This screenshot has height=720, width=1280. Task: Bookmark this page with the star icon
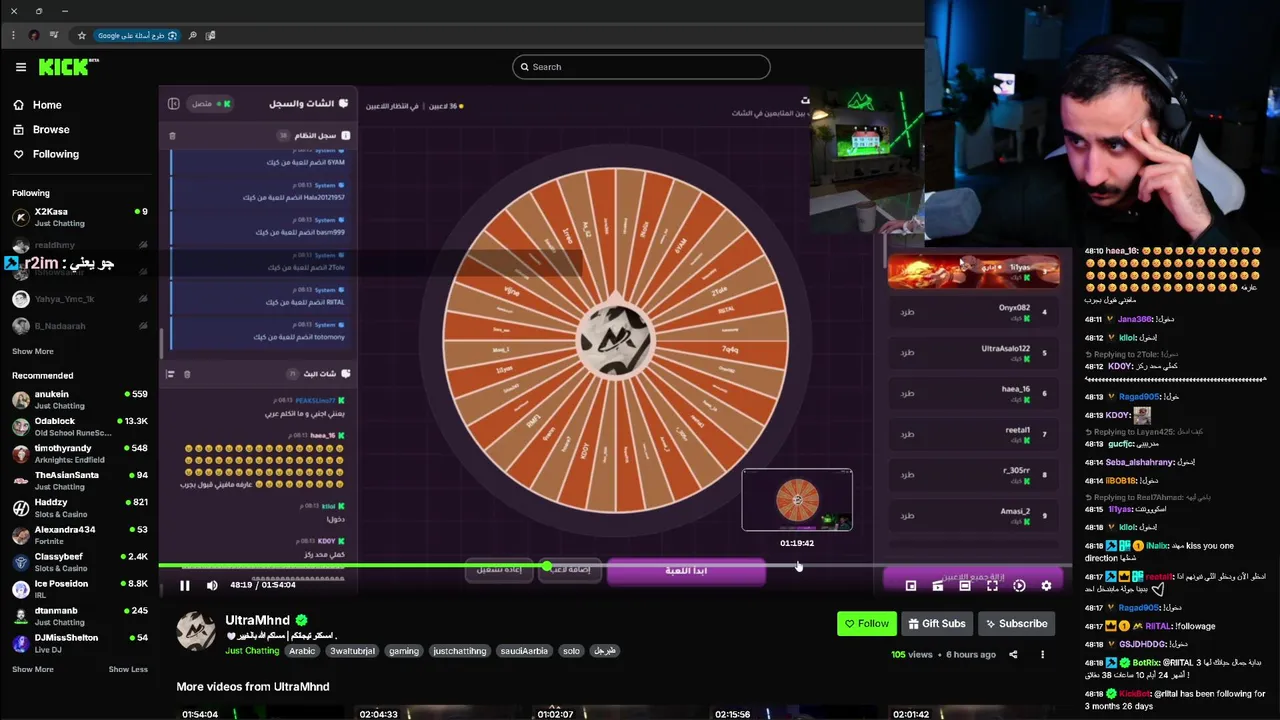tap(81, 35)
